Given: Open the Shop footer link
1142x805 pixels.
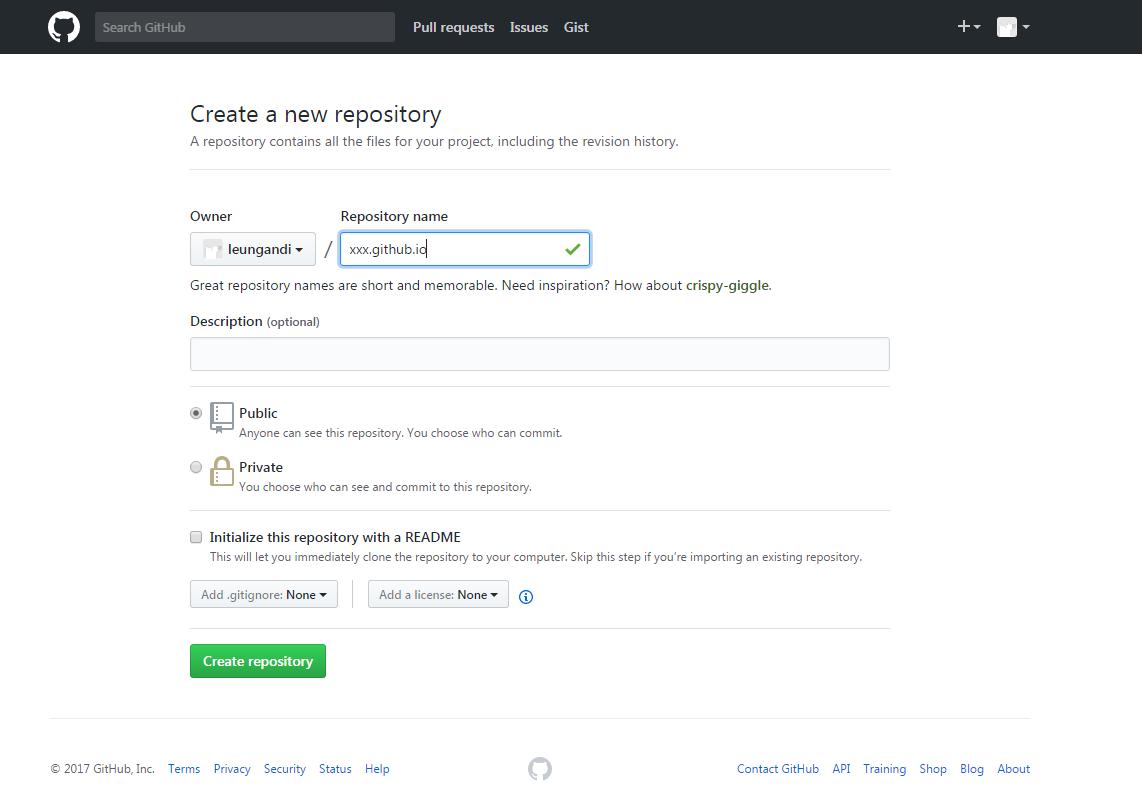Looking at the screenshot, I should point(933,769).
